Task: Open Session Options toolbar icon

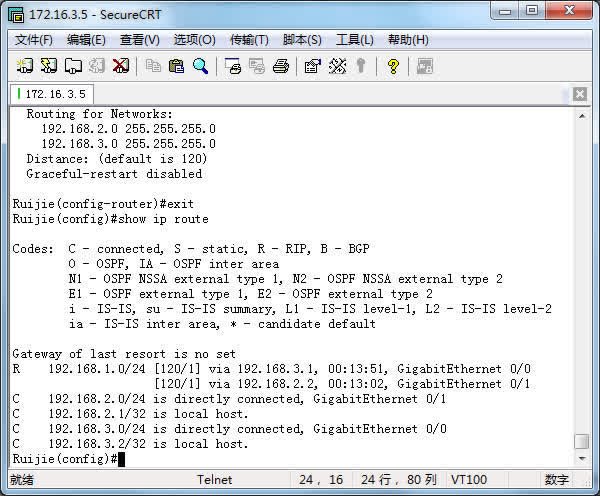Action: [312, 66]
